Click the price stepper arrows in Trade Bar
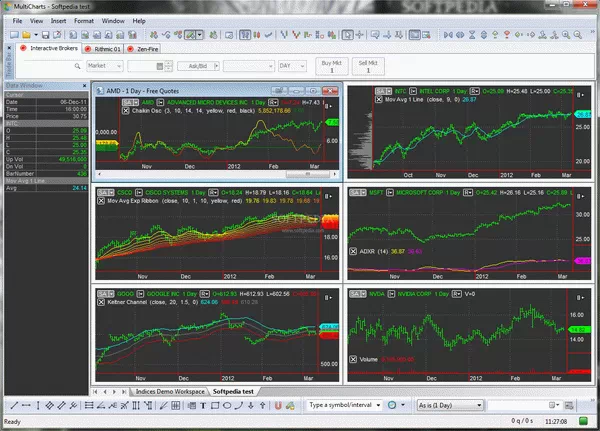This screenshot has width=600, height=431. (168, 66)
